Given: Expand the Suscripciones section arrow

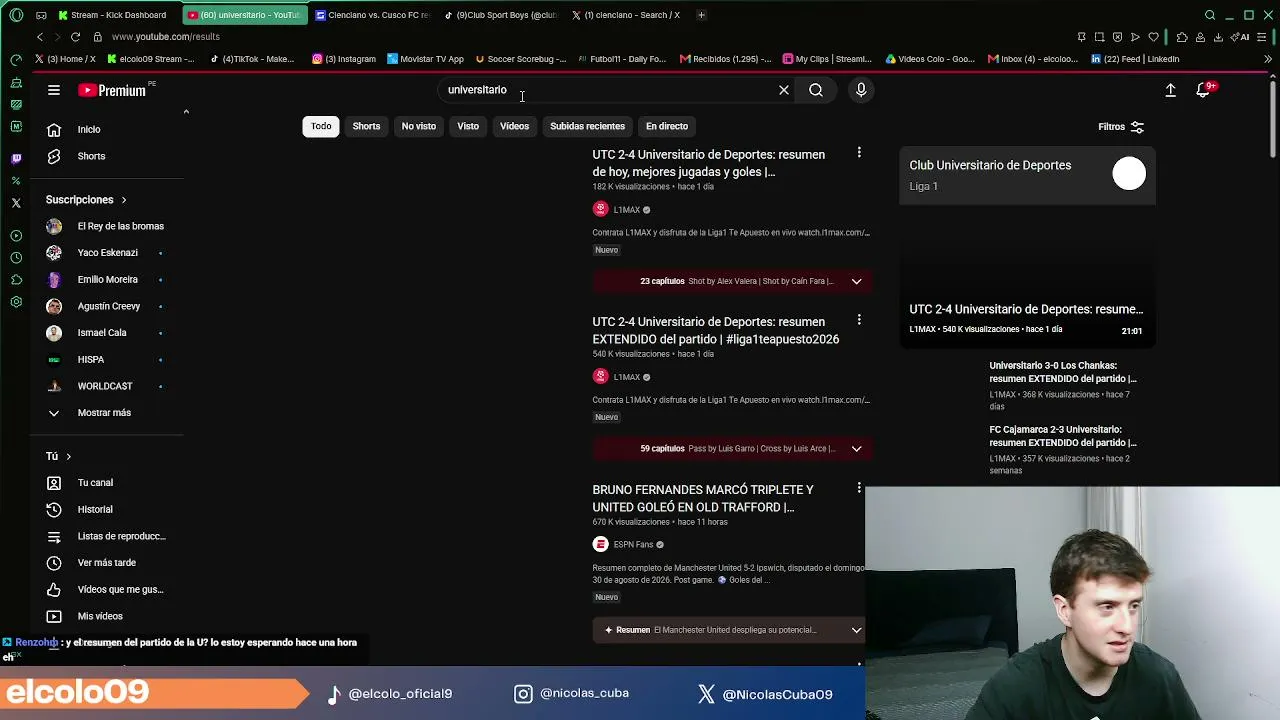Looking at the screenshot, I should tap(123, 200).
